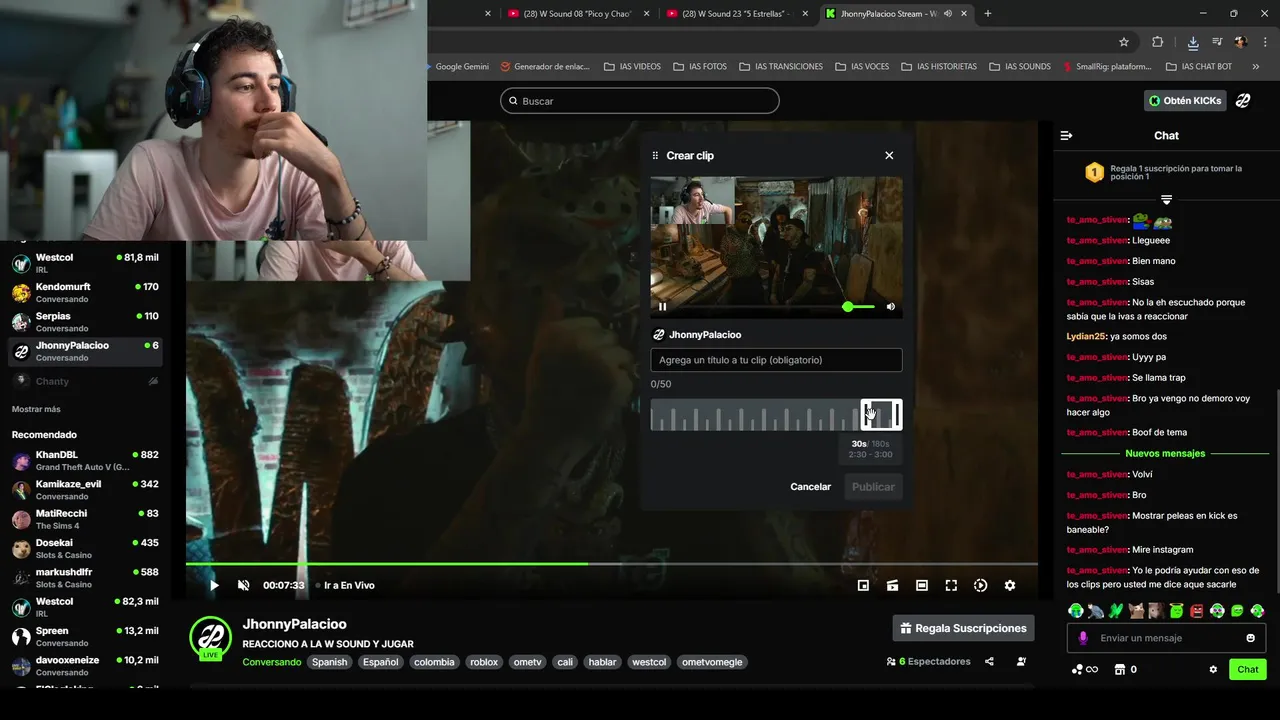The image size is (1280, 720).
Task: Click the Enviar un mensaje chat input
Action: pyautogui.click(x=1166, y=638)
